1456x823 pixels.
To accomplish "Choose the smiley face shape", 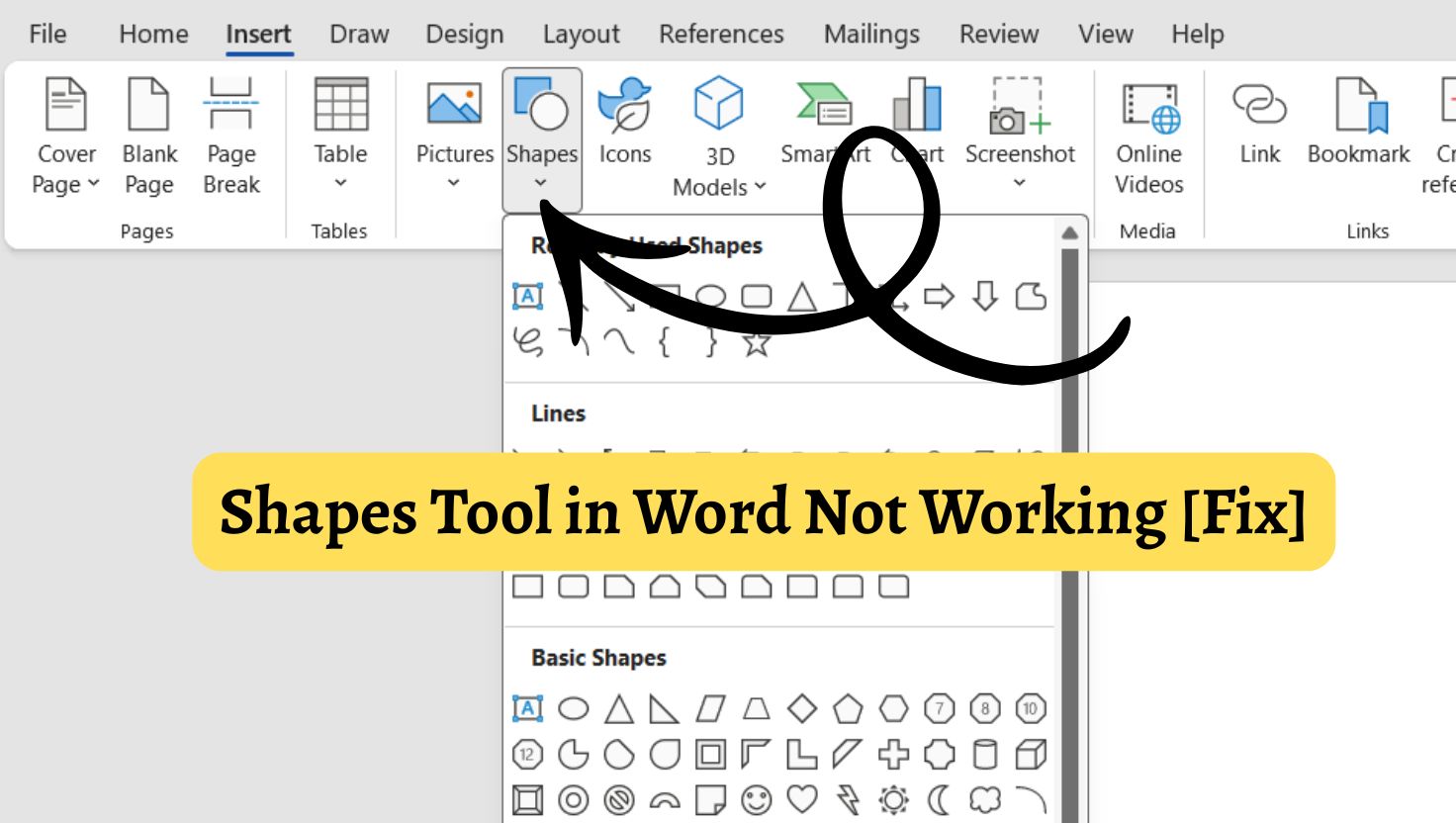I will tap(757, 798).
